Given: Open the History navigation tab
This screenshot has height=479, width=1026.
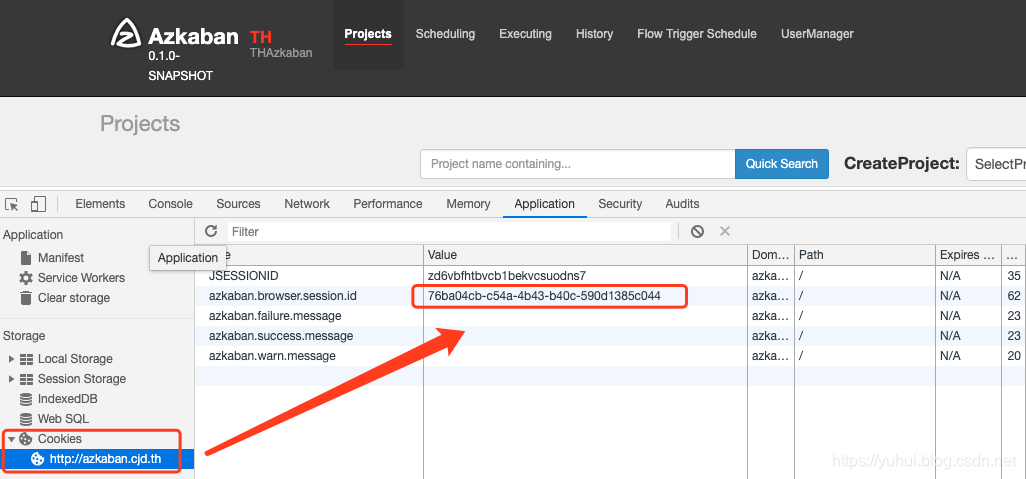Looking at the screenshot, I should [594, 34].
